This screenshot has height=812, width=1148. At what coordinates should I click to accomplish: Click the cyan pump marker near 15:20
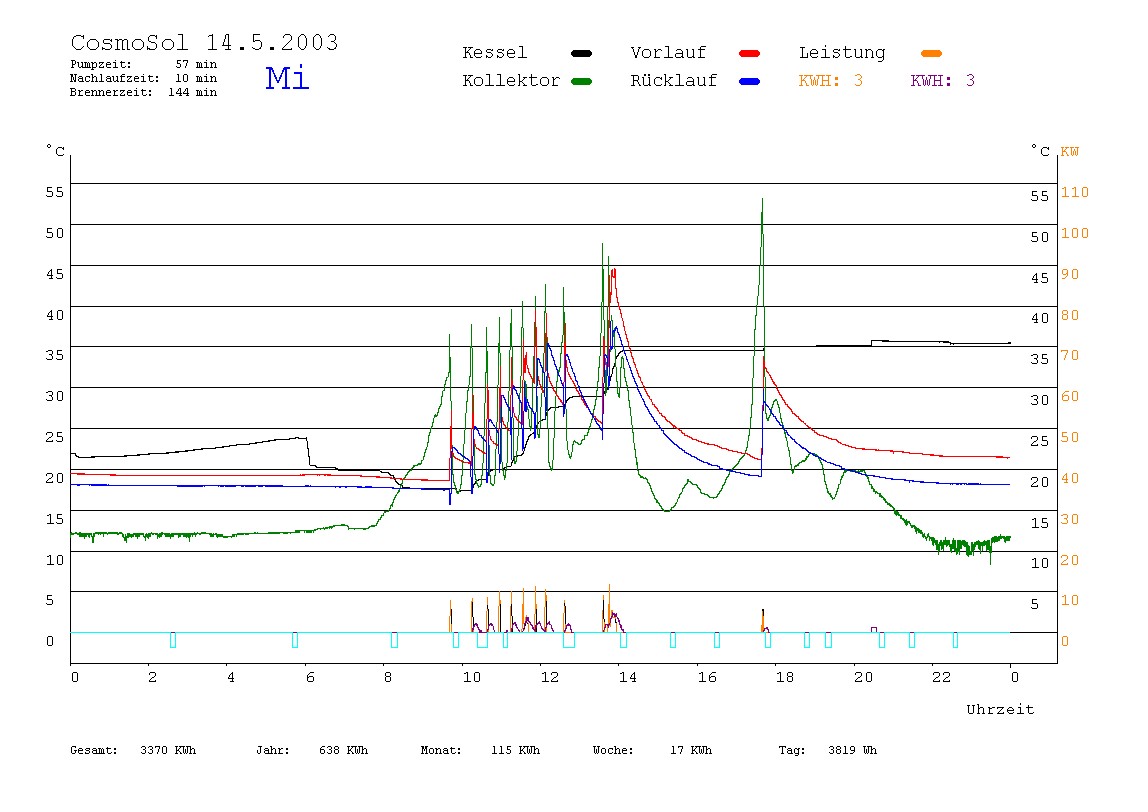point(673,640)
